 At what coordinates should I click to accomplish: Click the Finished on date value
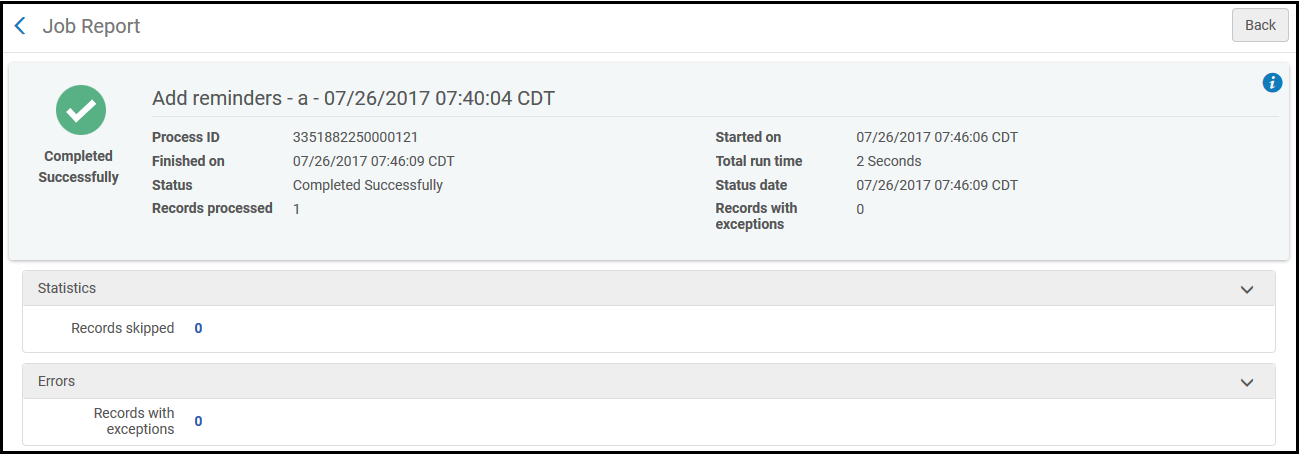374,161
